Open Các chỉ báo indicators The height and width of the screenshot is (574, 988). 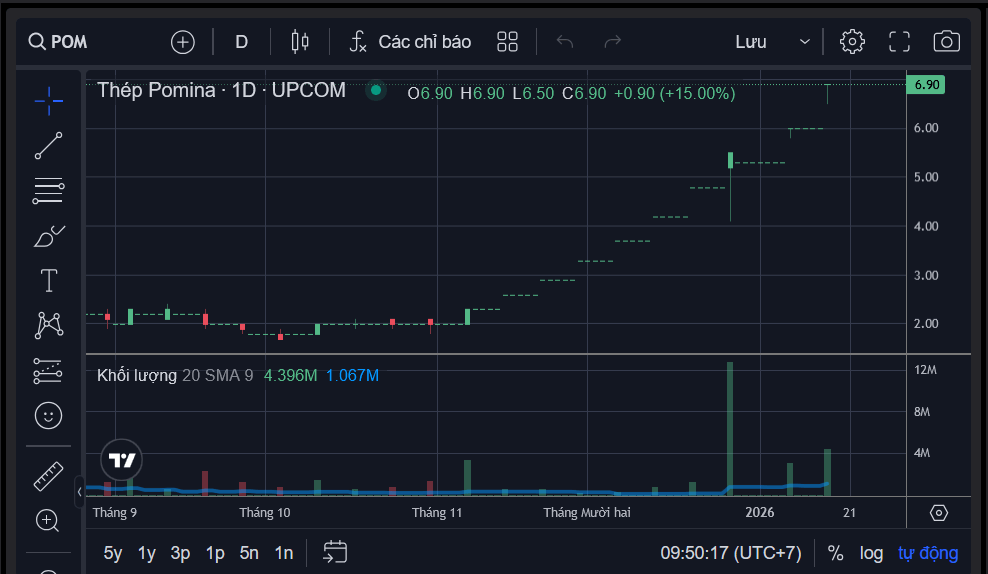(x=409, y=42)
